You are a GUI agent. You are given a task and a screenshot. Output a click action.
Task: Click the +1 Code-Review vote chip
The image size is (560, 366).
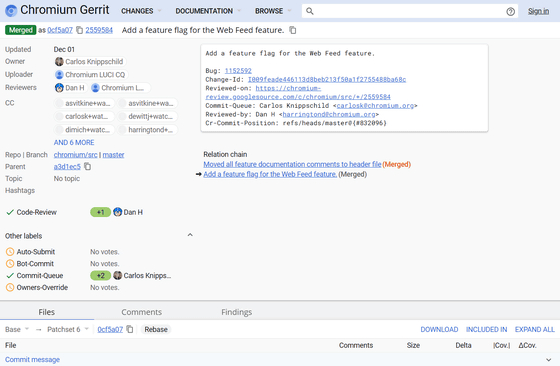[x=100, y=212]
